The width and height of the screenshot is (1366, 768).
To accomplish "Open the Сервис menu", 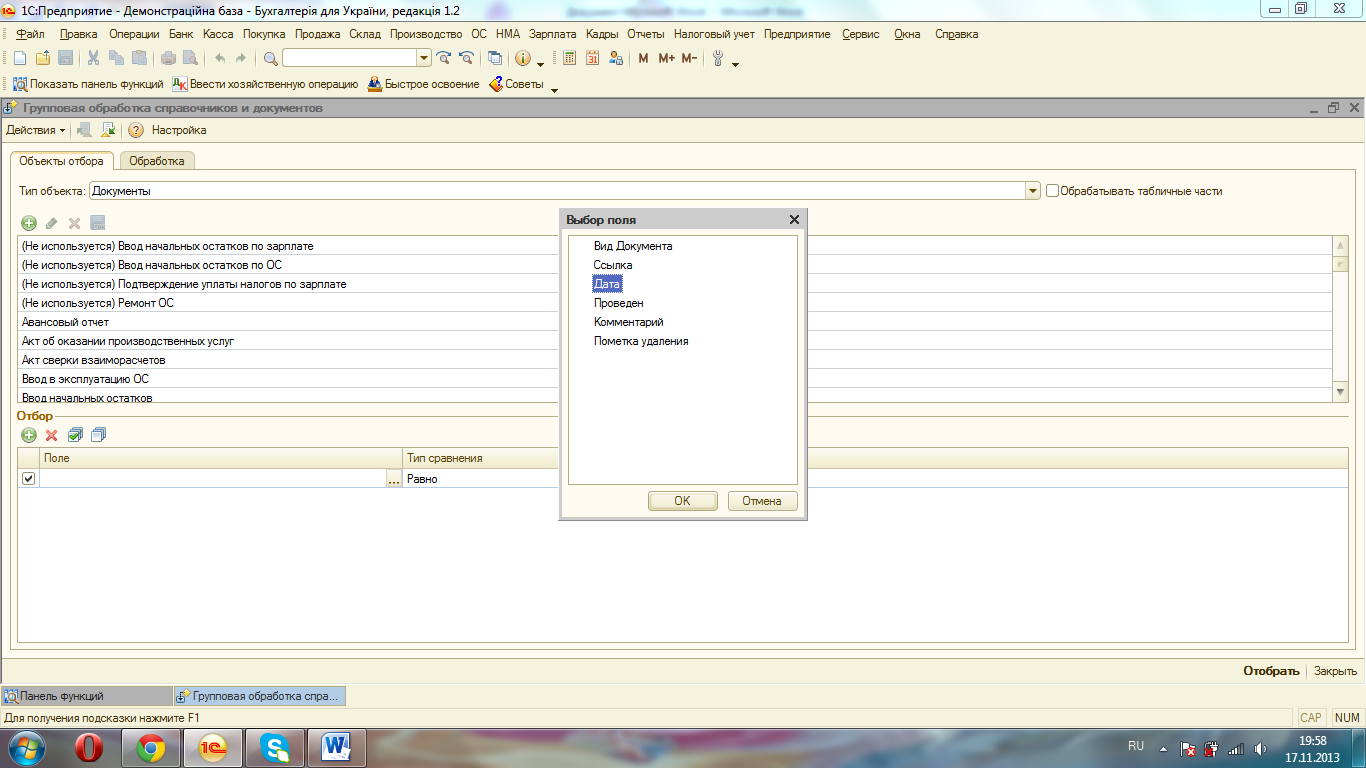I will click(861, 34).
